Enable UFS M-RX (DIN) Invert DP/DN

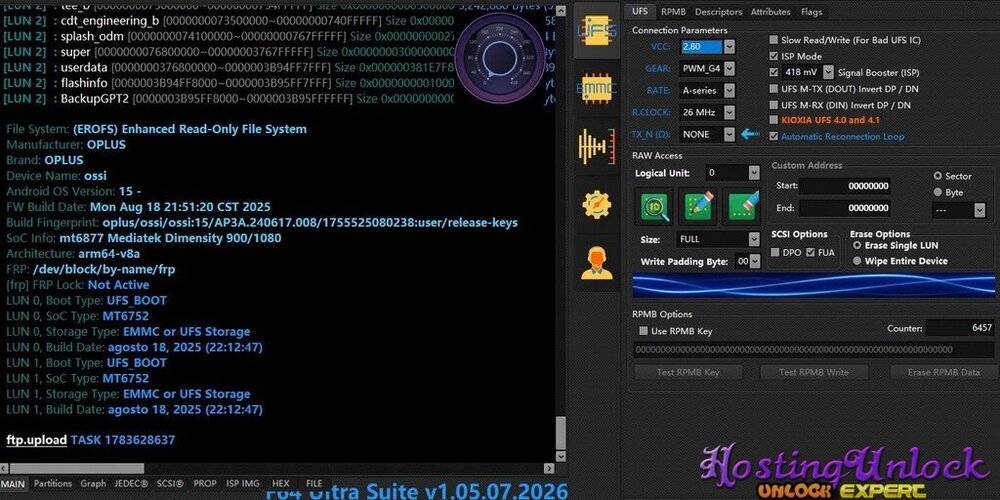tap(774, 105)
